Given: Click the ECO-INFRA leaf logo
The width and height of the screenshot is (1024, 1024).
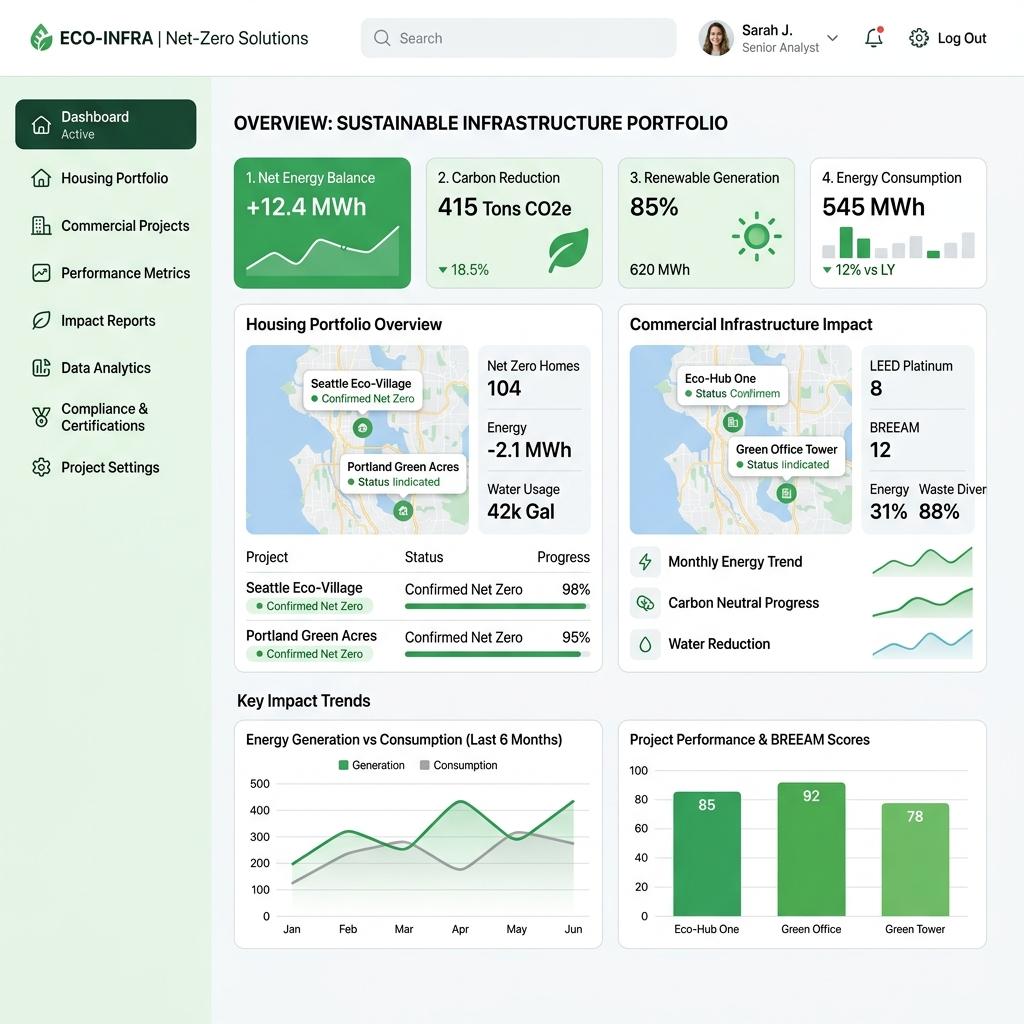Looking at the screenshot, I should [x=41, y=38].
